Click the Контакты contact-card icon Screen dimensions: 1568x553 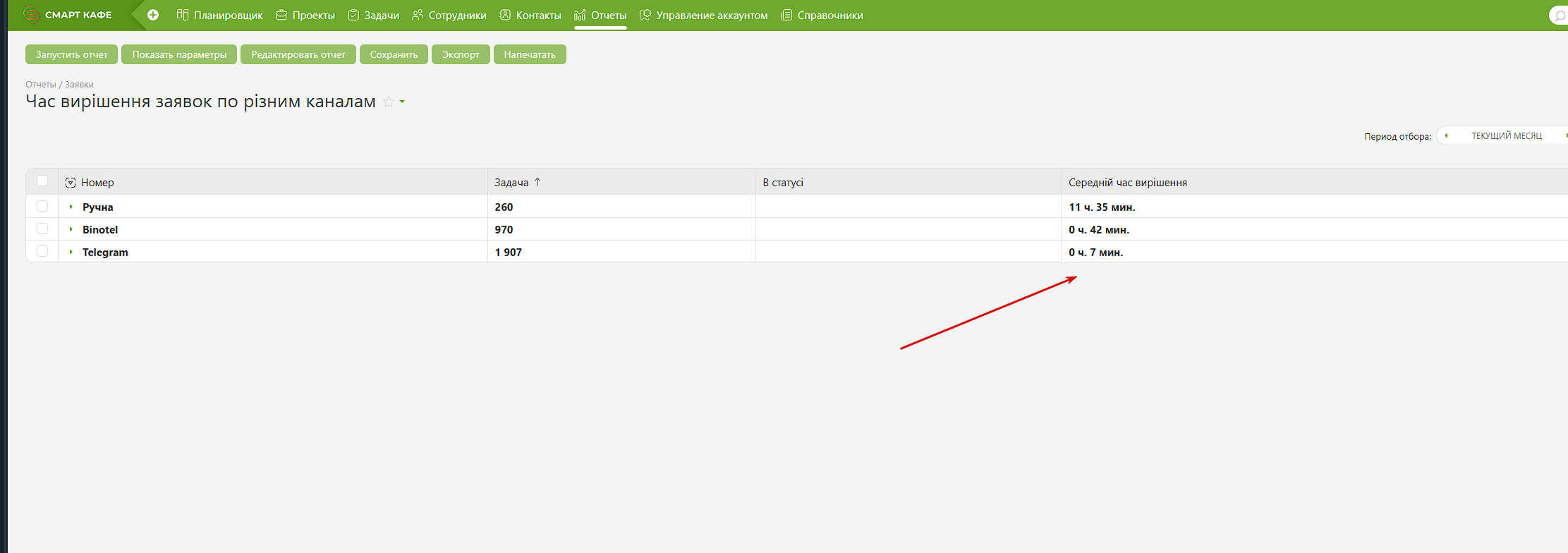click(x=505, y=15)
